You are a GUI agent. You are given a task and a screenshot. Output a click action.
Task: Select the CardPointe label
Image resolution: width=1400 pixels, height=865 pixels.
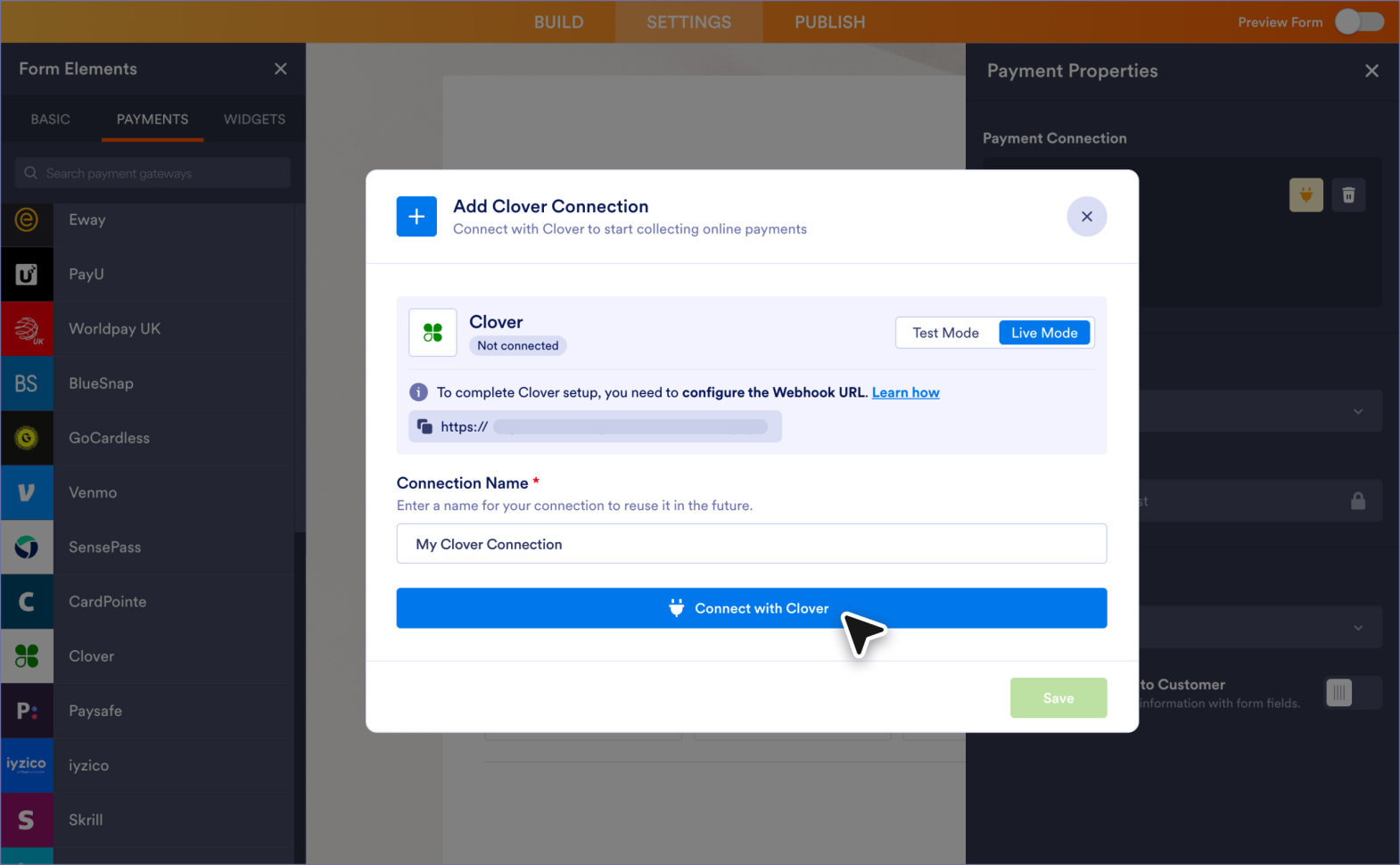(108, 602)
